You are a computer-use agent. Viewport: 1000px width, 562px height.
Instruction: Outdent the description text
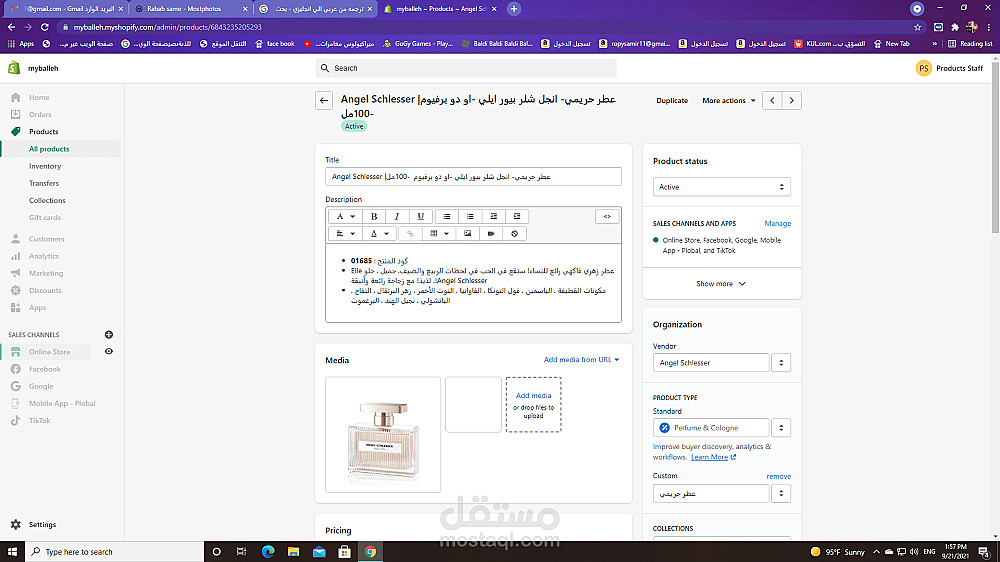coord(494,216)
